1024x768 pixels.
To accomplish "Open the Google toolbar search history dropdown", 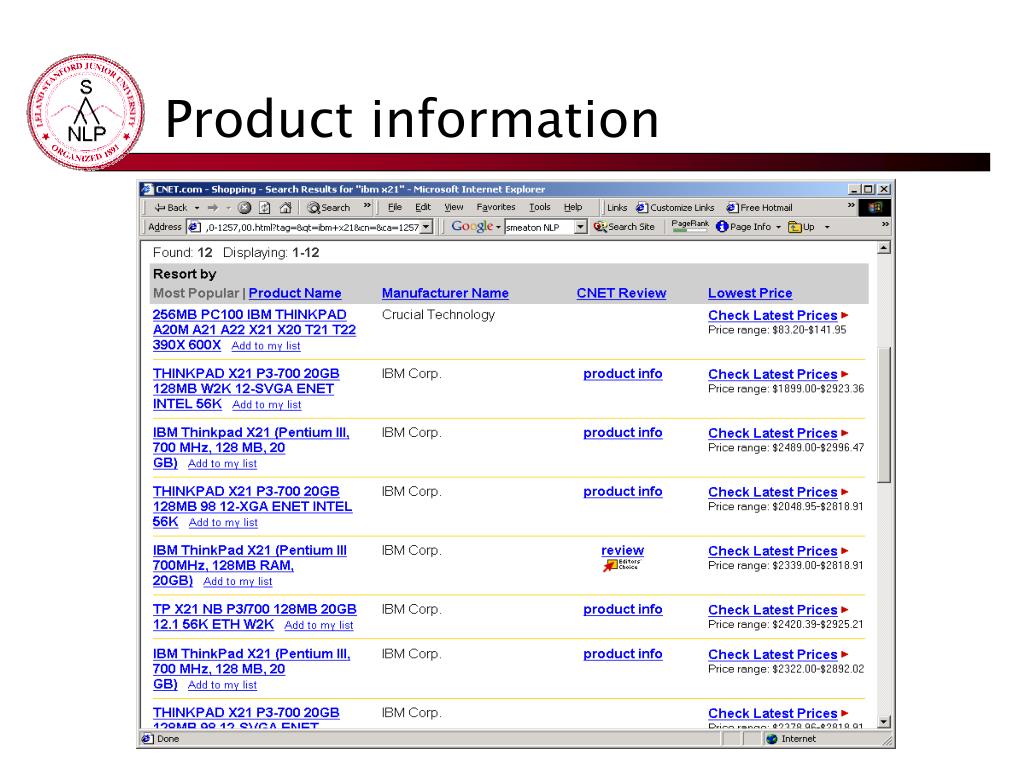I will click(580, 227).
